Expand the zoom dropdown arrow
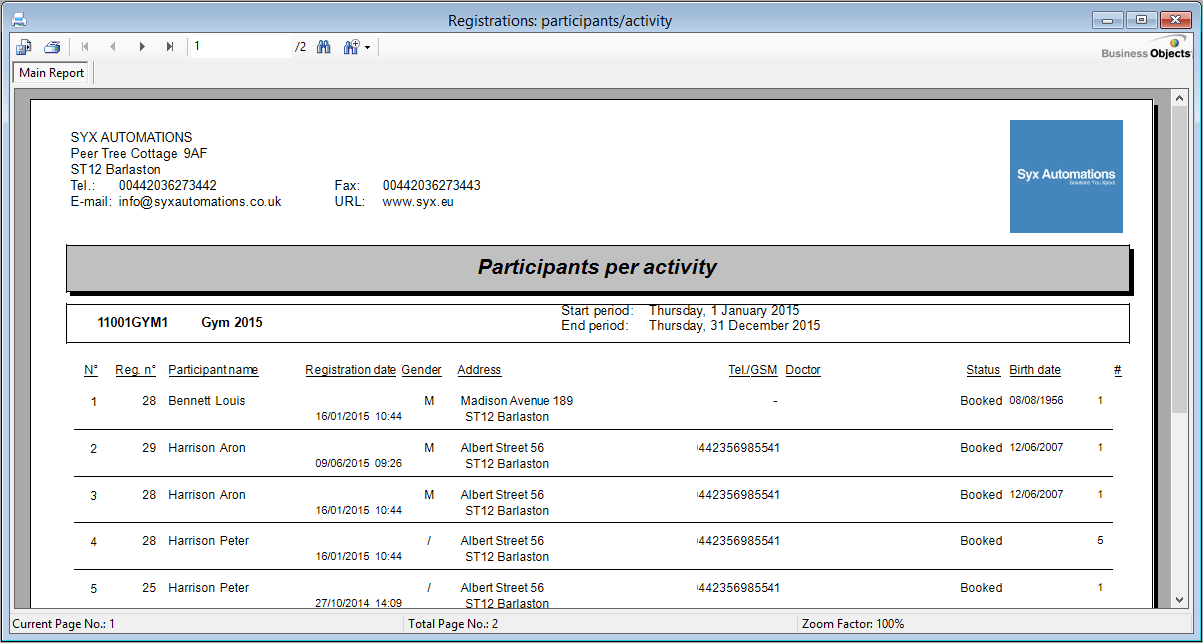This screenshot has height=643, width=1203. (368, 48)
